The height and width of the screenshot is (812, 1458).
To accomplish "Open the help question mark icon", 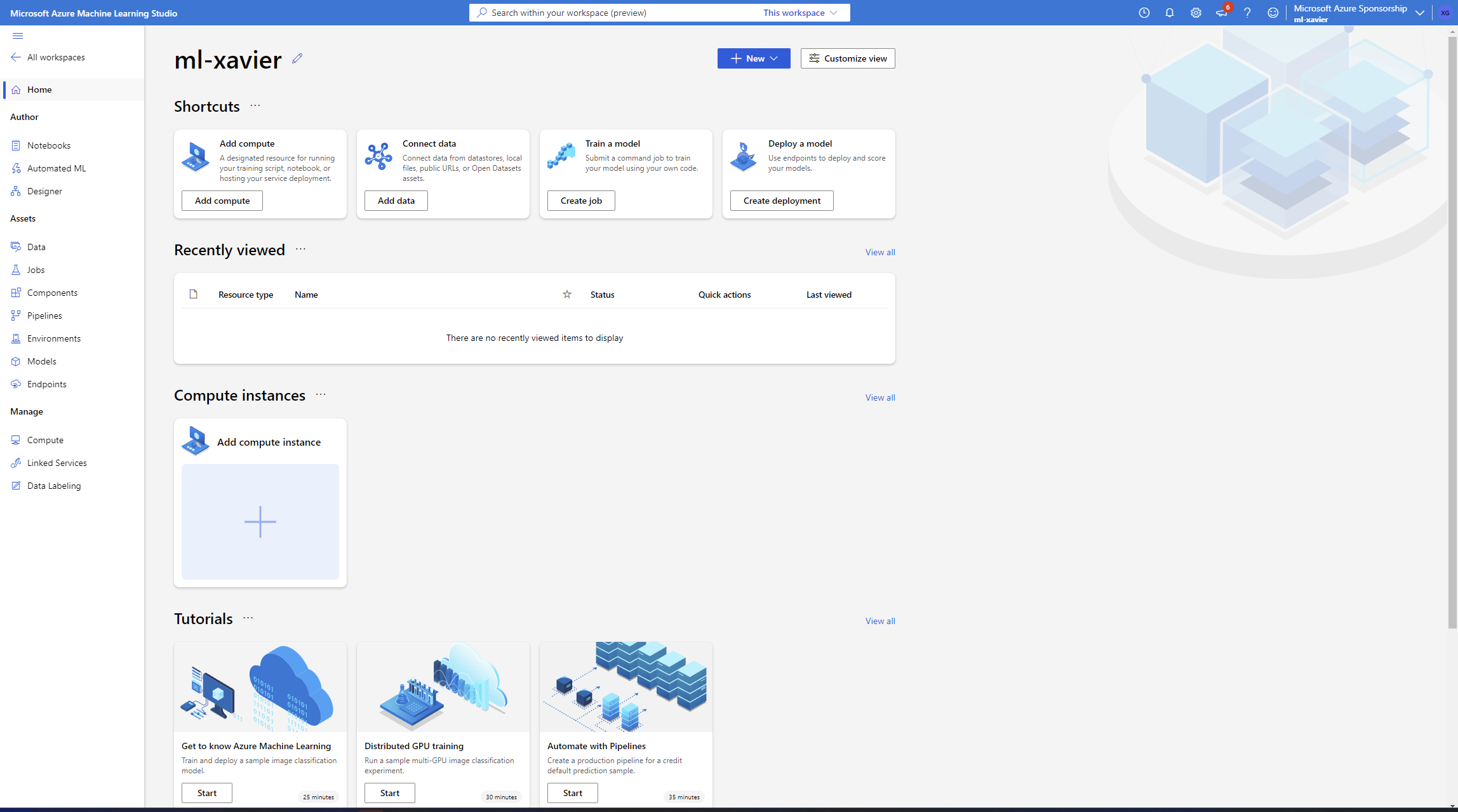I will 1247,13.
